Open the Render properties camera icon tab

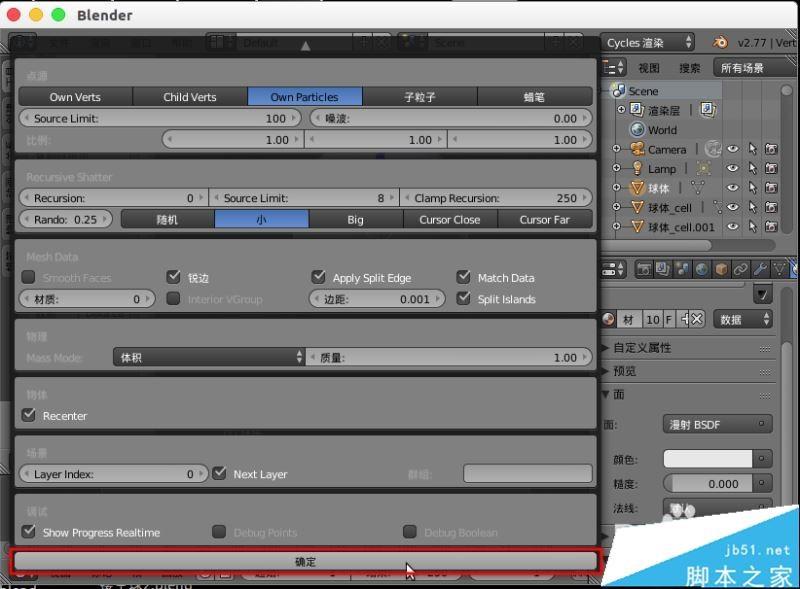coord(642,270)
